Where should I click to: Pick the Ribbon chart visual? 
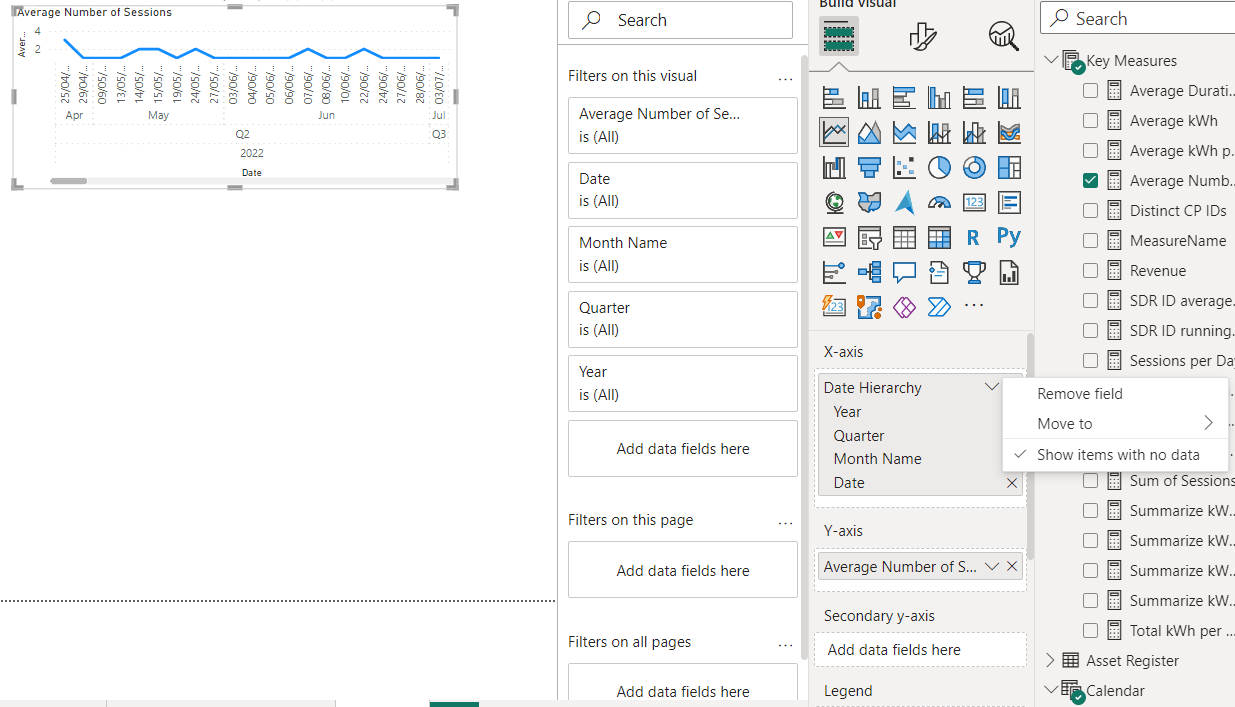[1009, 132]
